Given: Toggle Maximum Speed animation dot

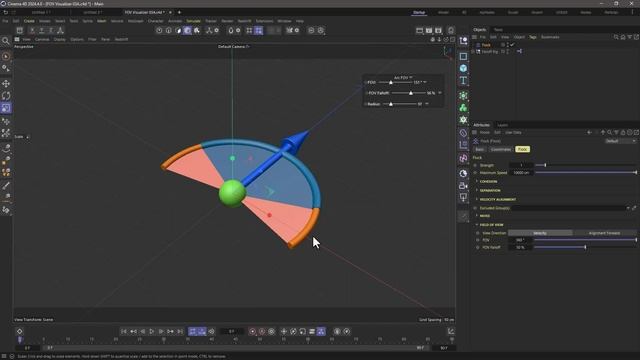Looking at the screenshot, I should pos(475,173).
